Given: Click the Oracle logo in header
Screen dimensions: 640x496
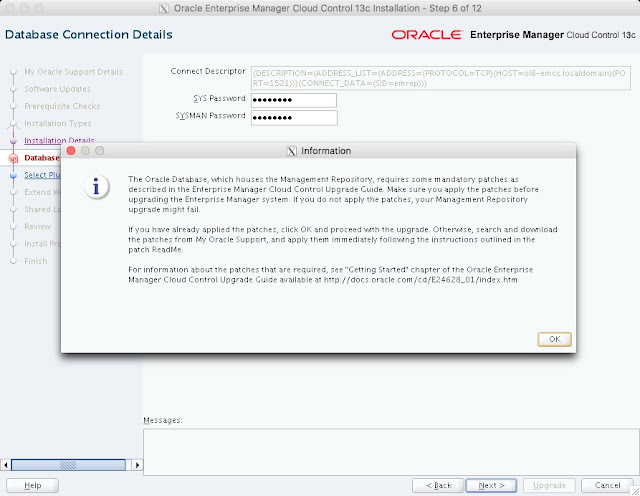Looking at the screenshot, I should (x=427, y=35).
